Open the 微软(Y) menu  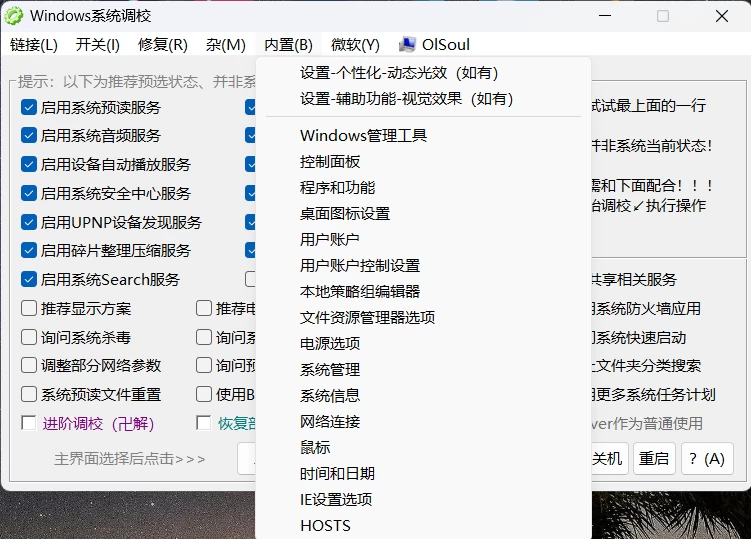click(x=355, y=45)
